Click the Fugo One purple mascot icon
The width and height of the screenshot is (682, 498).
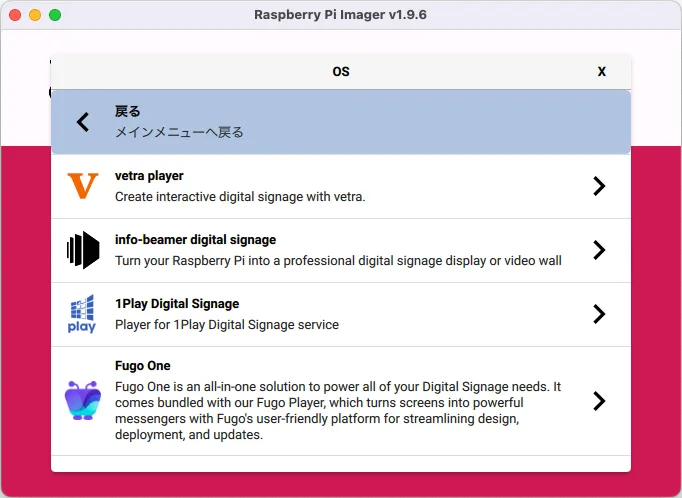[83, 401]
